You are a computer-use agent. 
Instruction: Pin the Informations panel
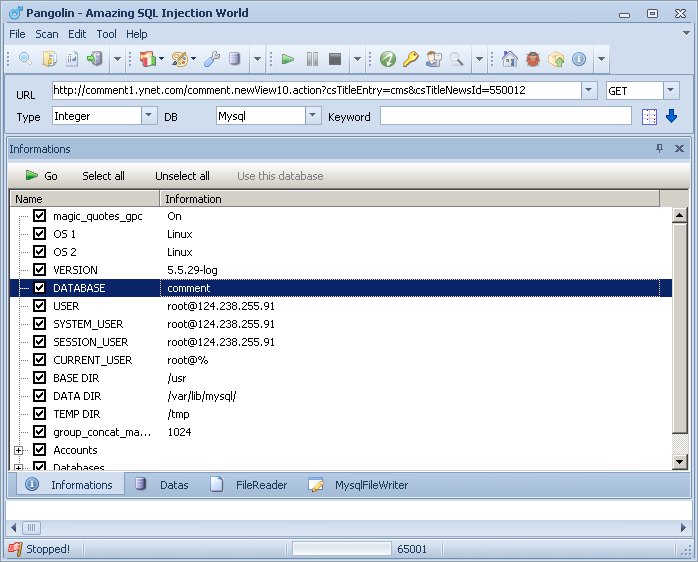tap(659, 148)
